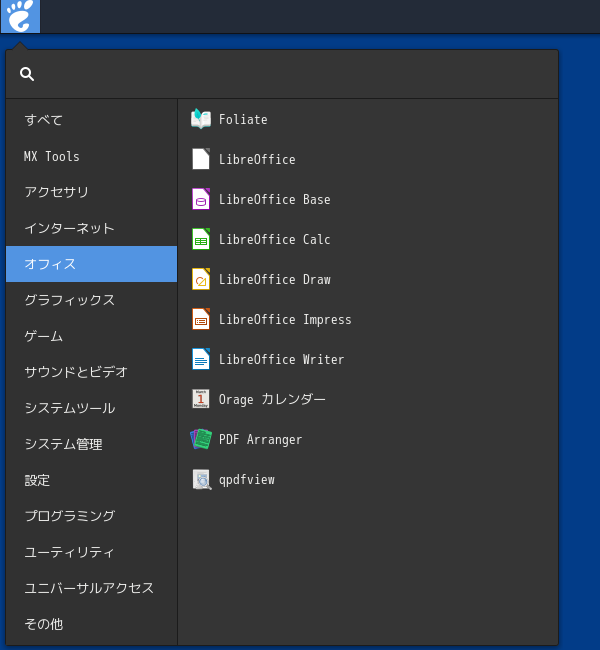This screenshot has height=650, width=600.
Task: Click the qpdfview label
Action: tap(247, 480)
